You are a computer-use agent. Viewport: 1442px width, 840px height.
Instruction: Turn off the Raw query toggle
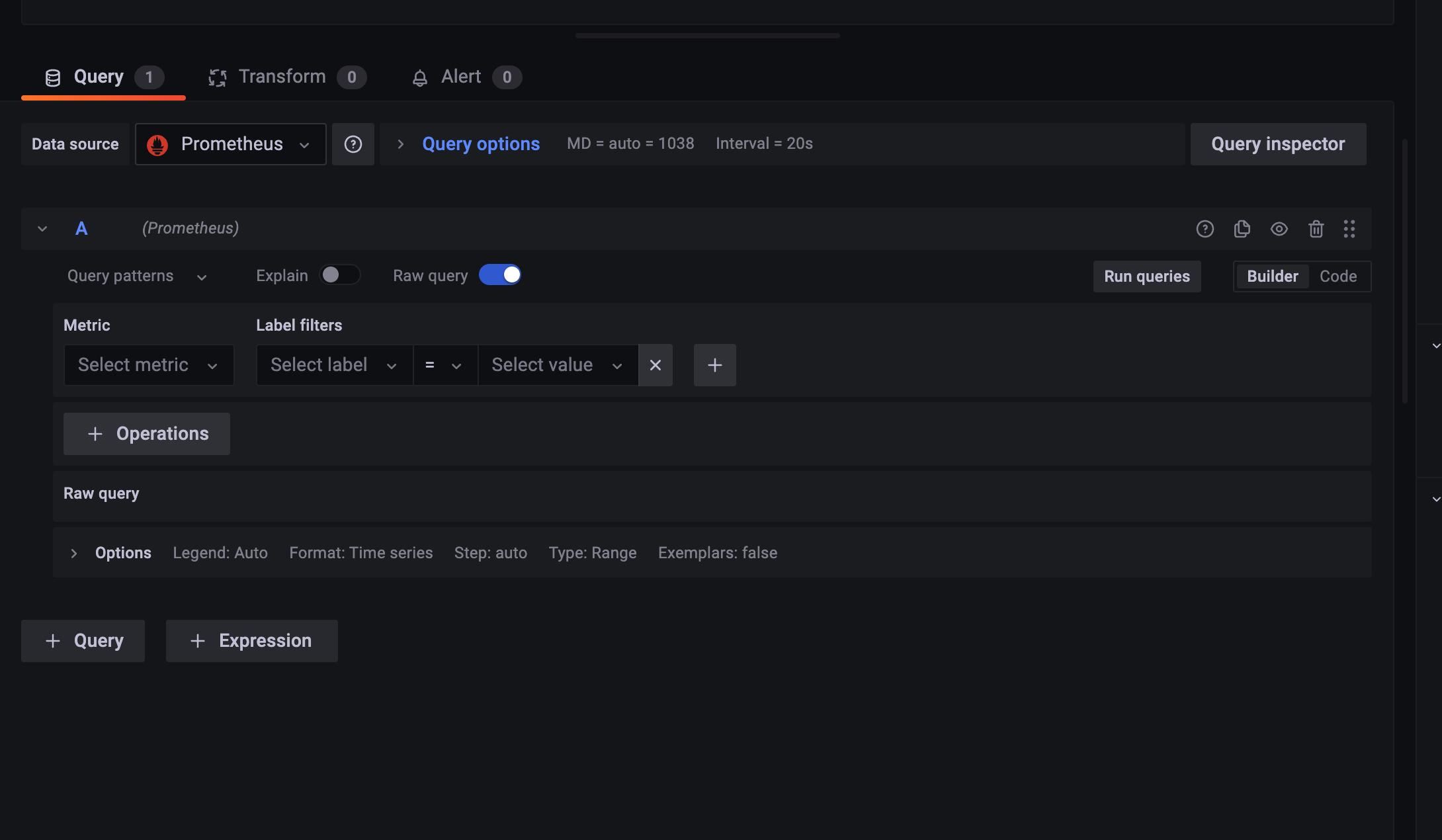point(500,275)
